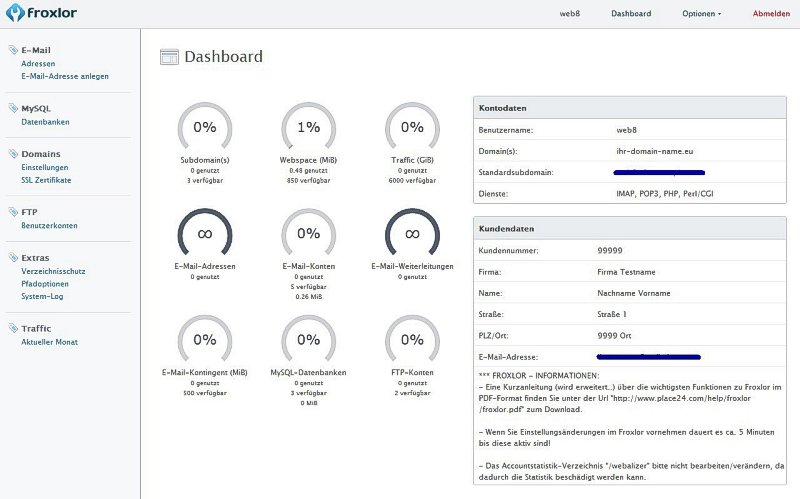The width and height of the screenshot is (800, 499).
Task: Click web8 username in the top bar
Action: click(x=572, y=14)
